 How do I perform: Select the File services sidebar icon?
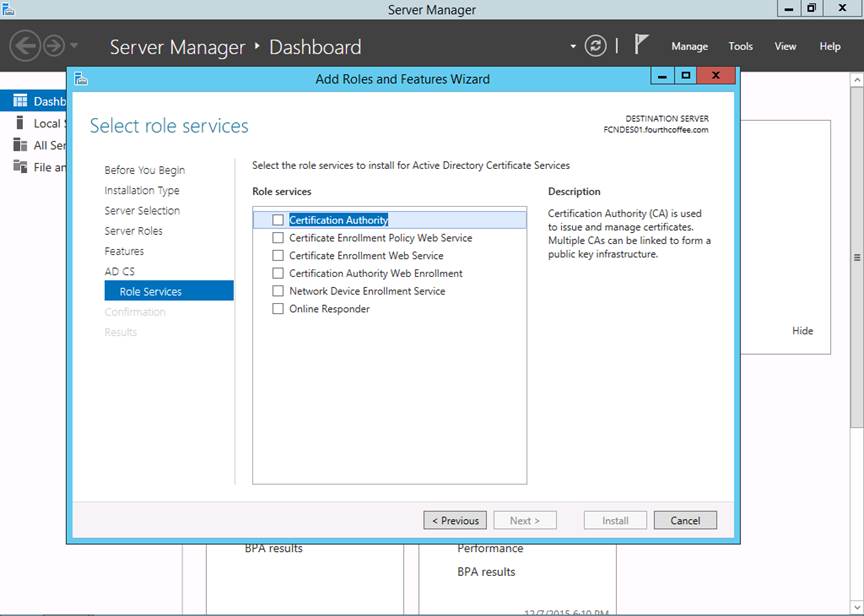20,167
